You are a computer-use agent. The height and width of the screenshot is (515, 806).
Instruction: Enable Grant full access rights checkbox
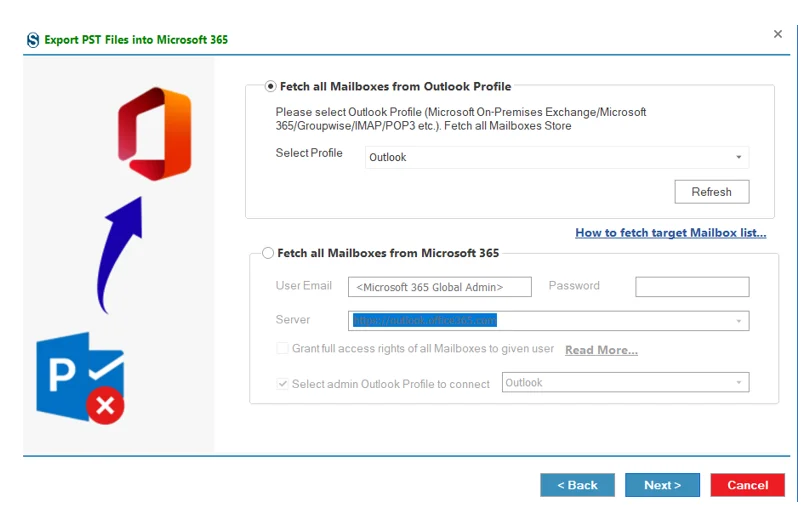tap(282, 348)
